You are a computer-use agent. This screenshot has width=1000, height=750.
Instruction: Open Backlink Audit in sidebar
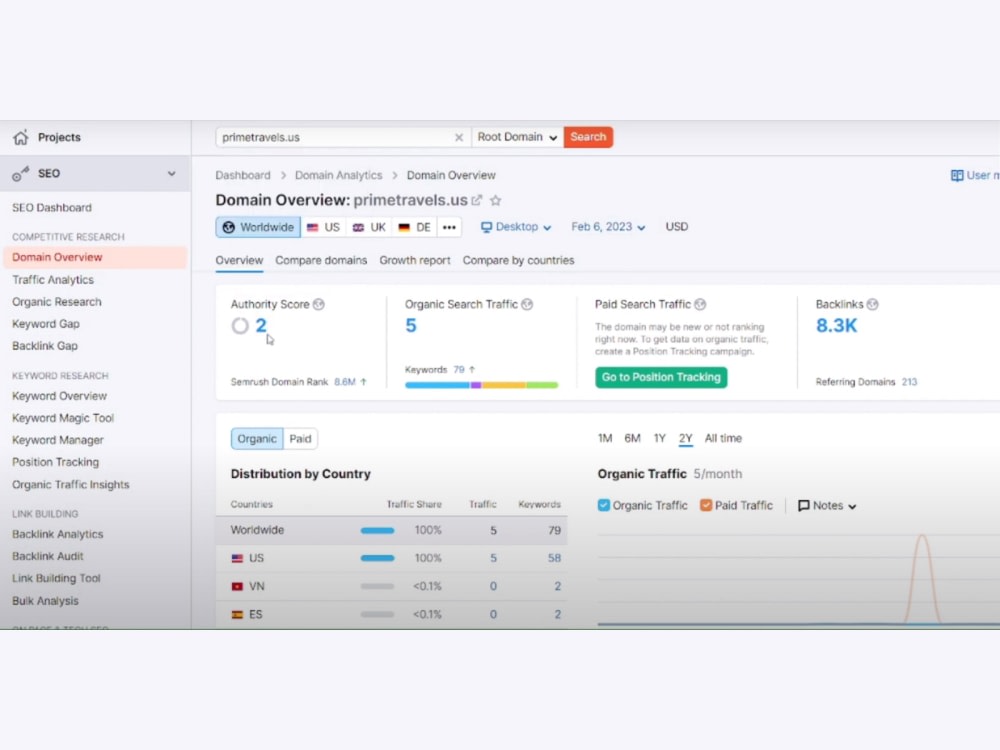click(48, 556)
